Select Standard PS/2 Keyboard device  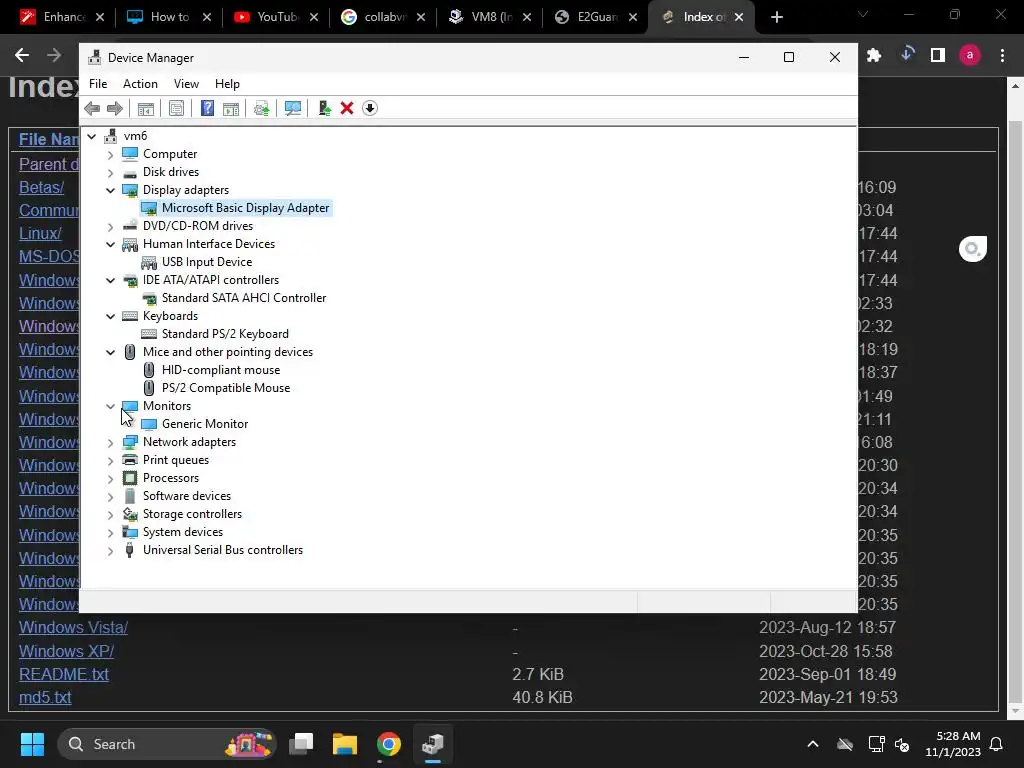click(x=225, y=334)
